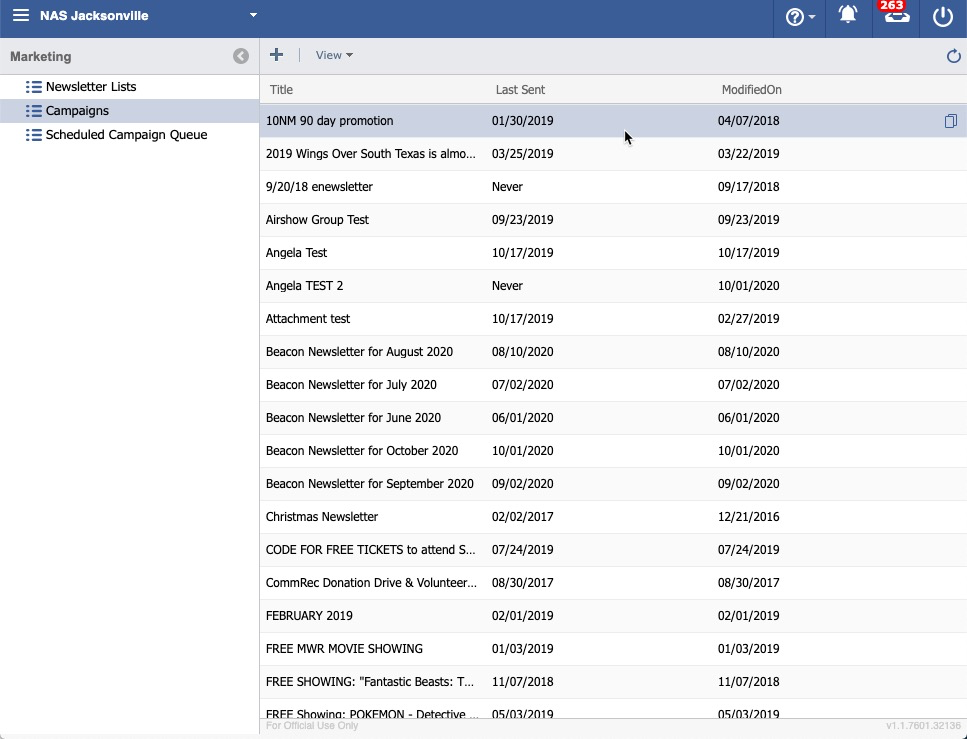Expand the NAS Jacksonville dropdown

[x=253, y=16]
